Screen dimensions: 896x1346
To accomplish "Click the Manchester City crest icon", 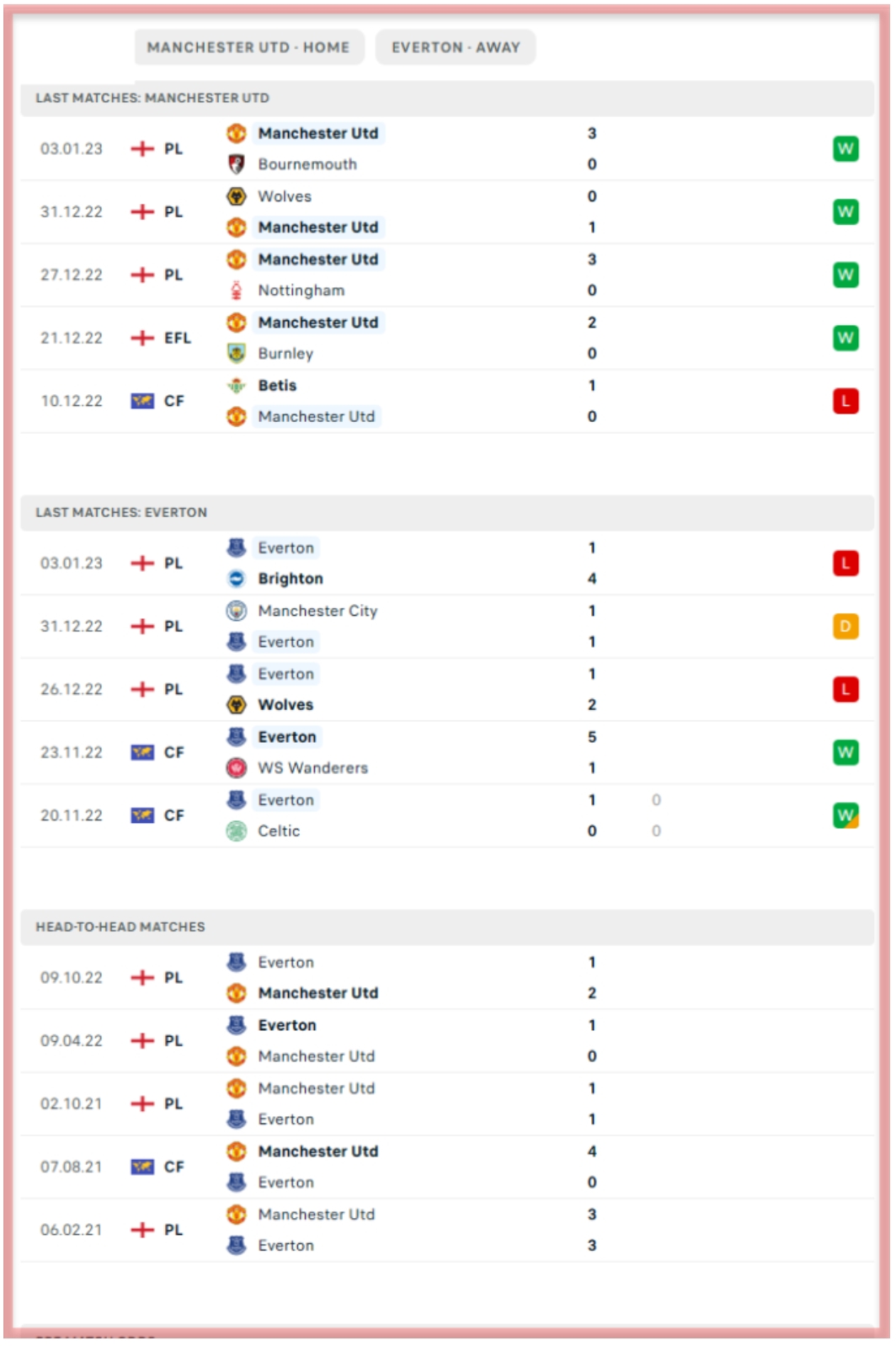I will pos(237,611).
